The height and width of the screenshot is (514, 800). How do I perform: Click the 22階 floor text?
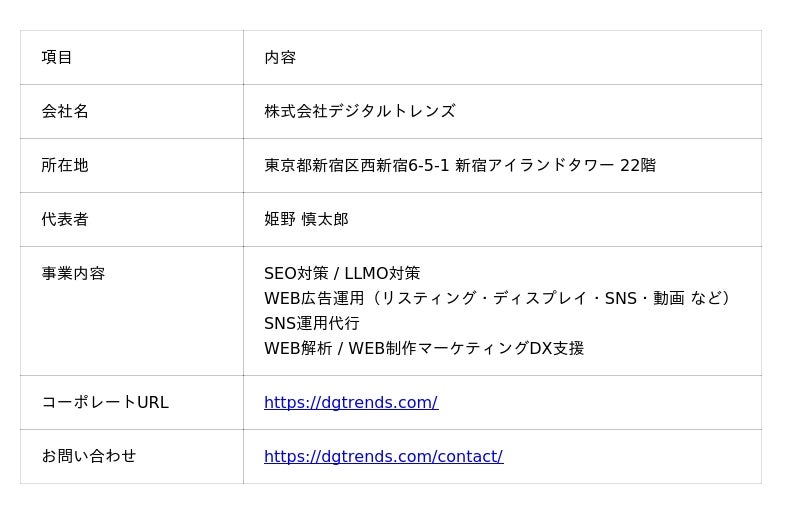point(638,165)
